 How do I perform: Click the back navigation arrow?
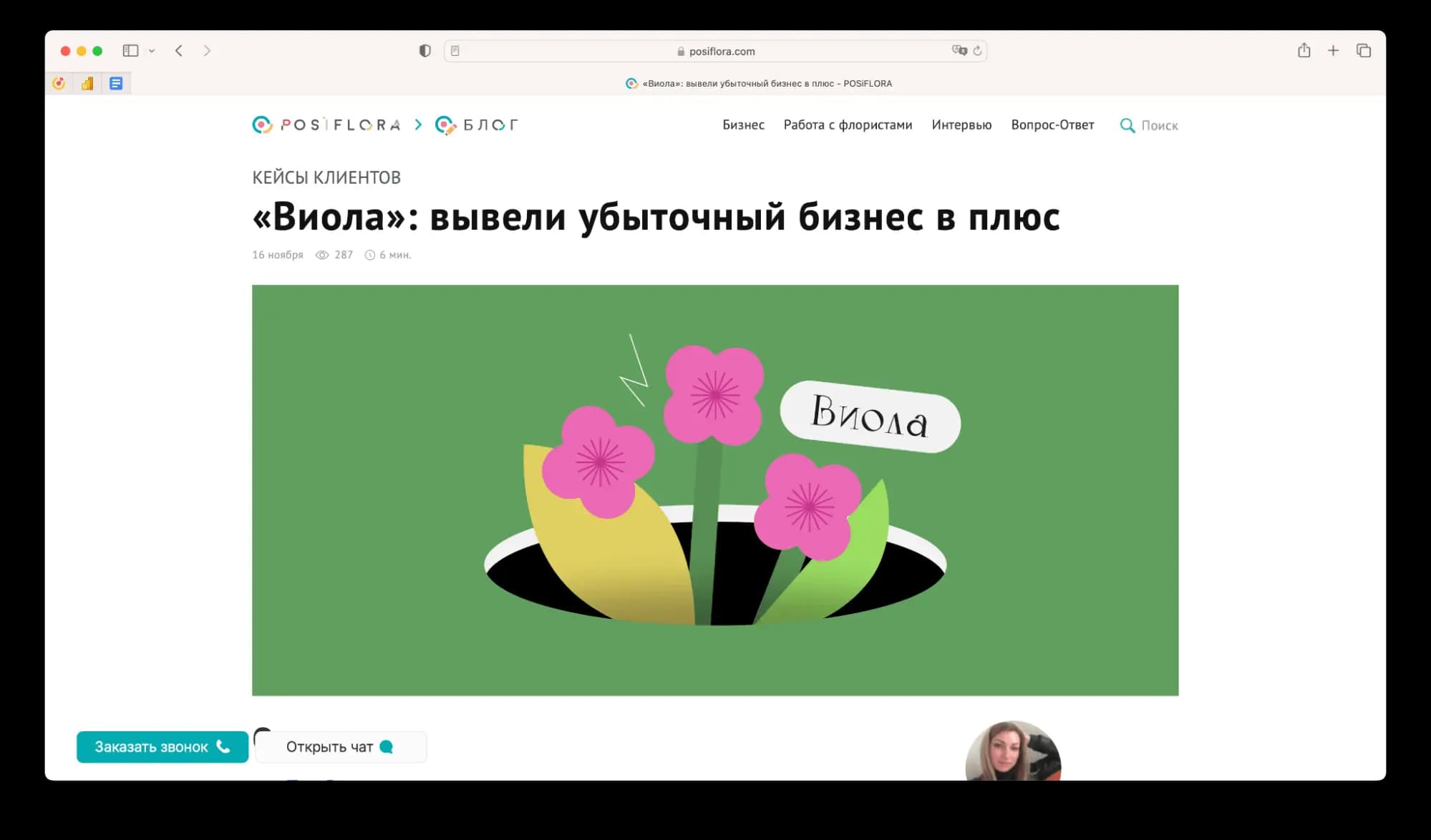tap(178, 51)
